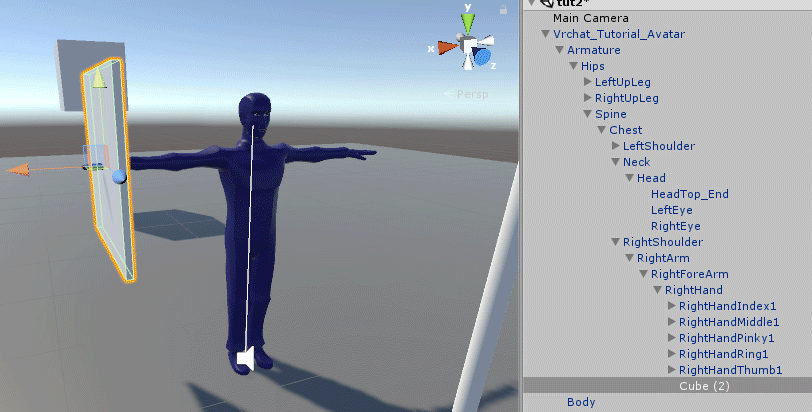Screen dimensions: 812x412
Task: Select RightHandPinky1 in the hierarchy
Action: 727,338
